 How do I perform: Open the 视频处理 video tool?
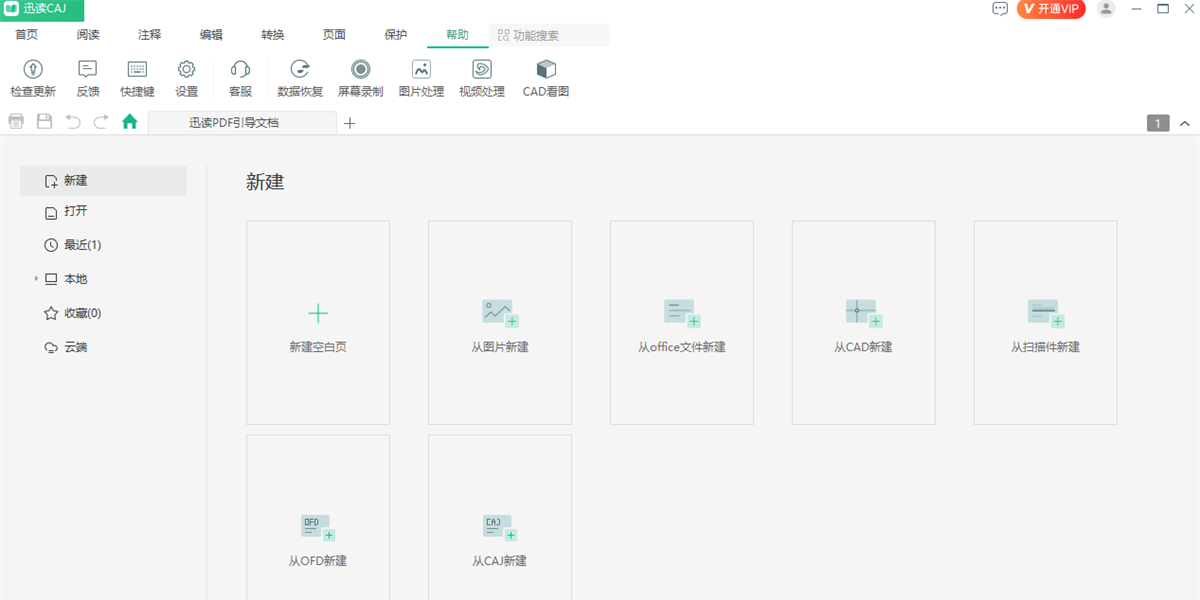point(482,78)
